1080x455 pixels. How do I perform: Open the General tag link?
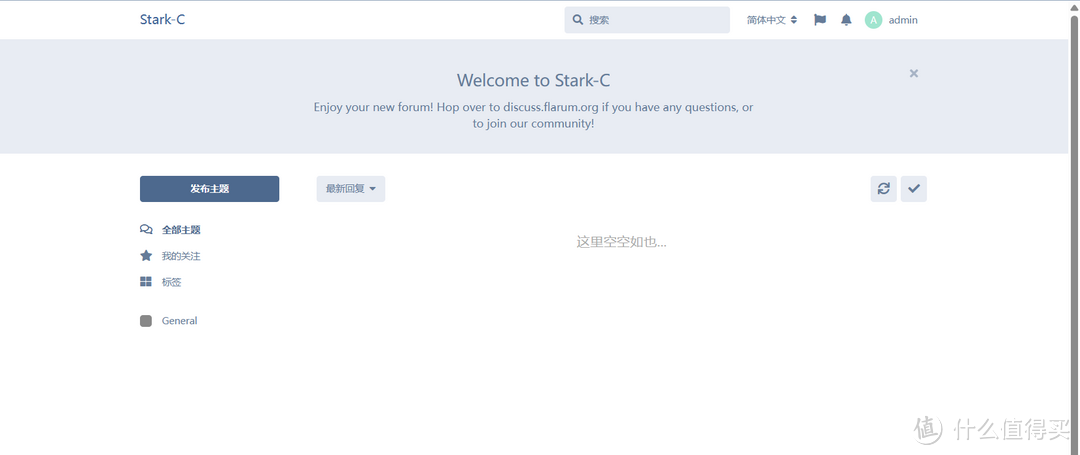(x=169, y=321)
